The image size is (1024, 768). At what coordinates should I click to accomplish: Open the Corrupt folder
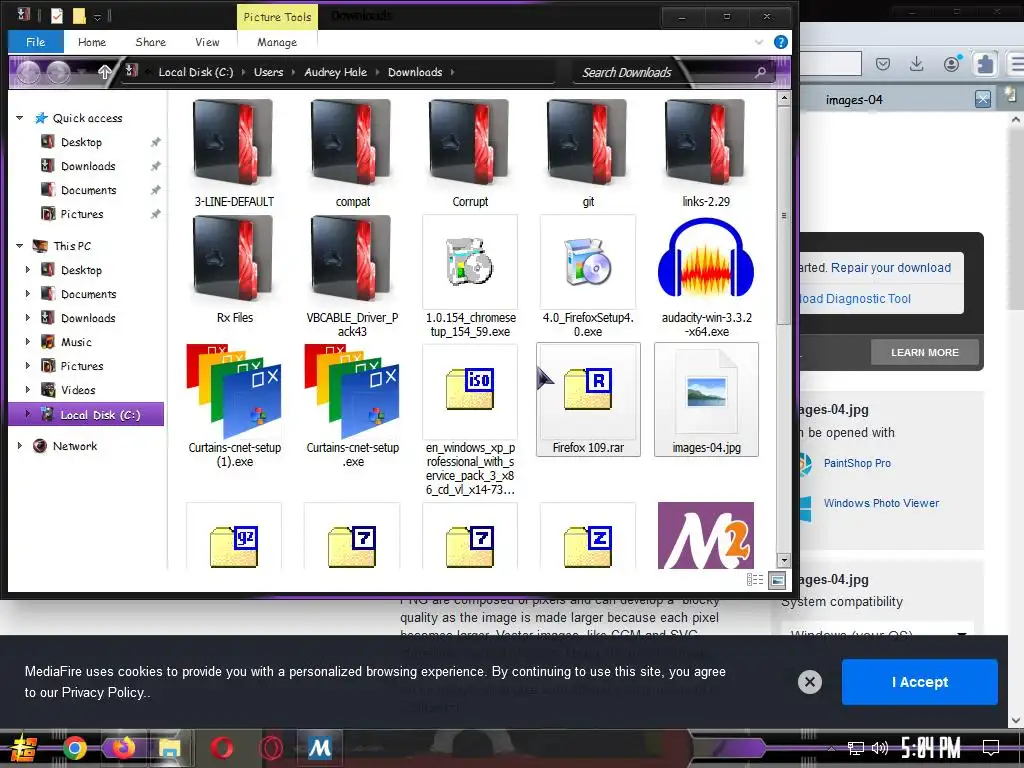pos(470,153)
